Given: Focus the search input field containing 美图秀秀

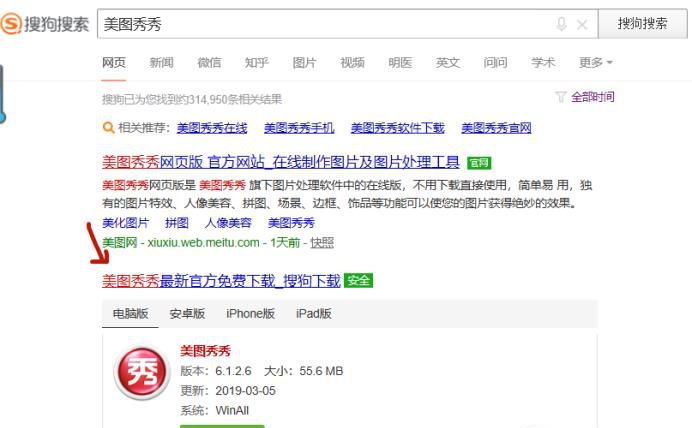Looking at the screenshot, I should [x=327, y=24].
